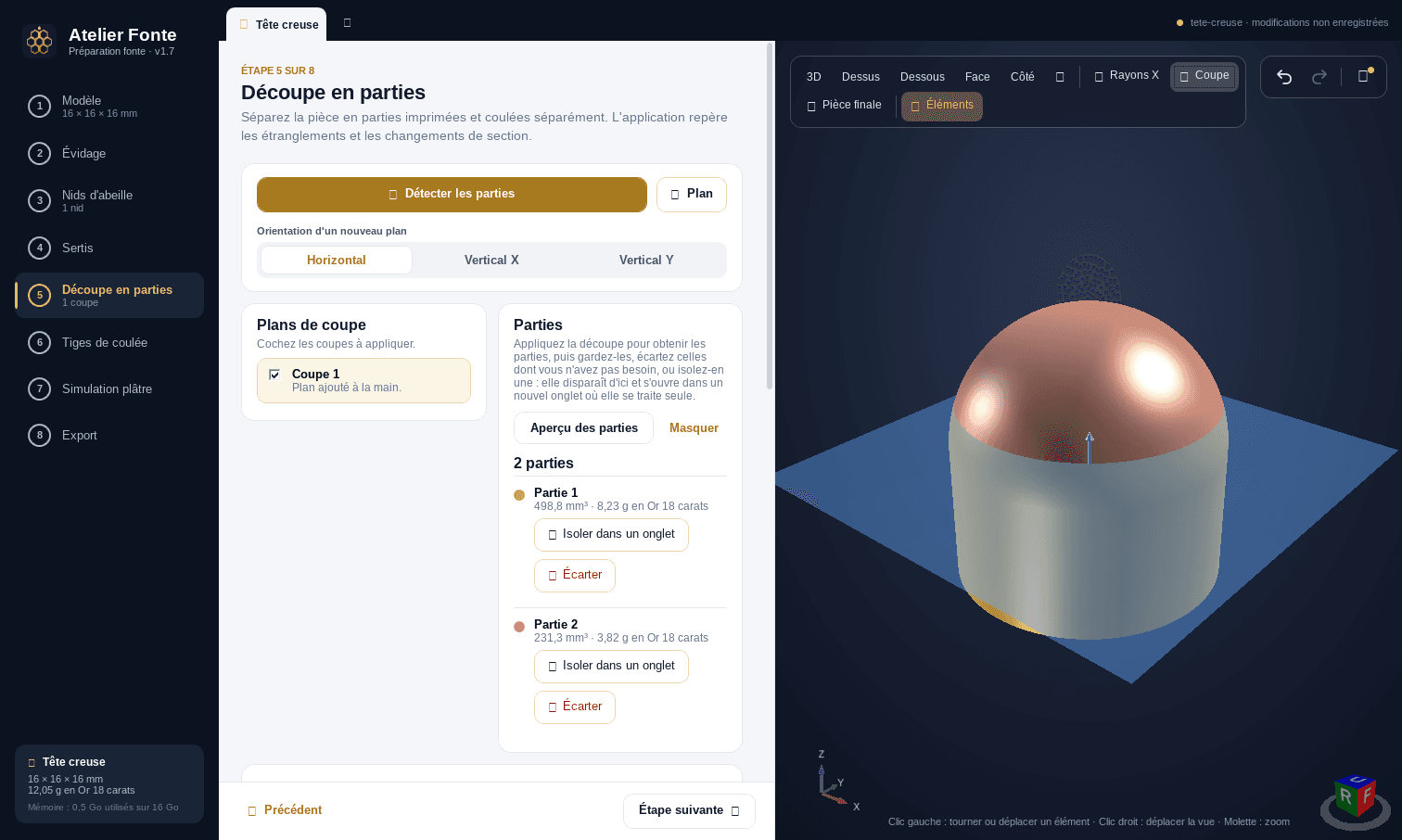Switch viewer to the Face view
1402x840 pixels.
point(977,77)
